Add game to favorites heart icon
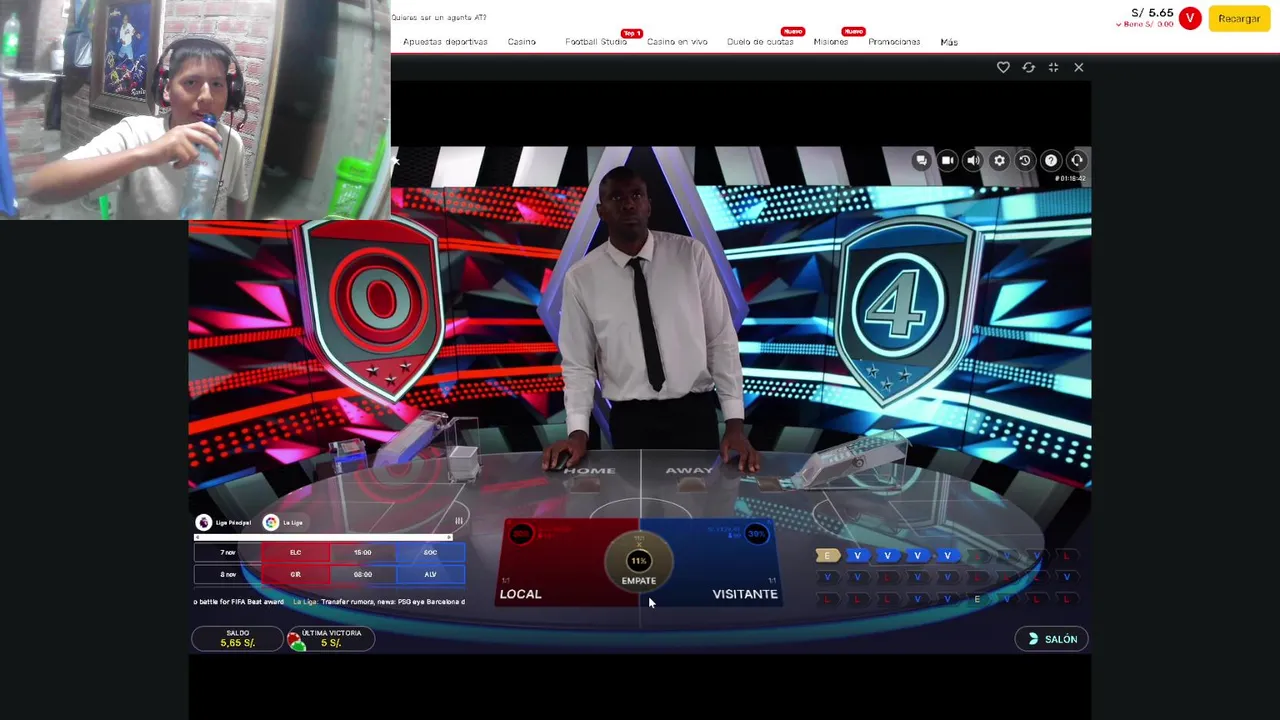1280x720 pixels. click(x=1003, y=67)
